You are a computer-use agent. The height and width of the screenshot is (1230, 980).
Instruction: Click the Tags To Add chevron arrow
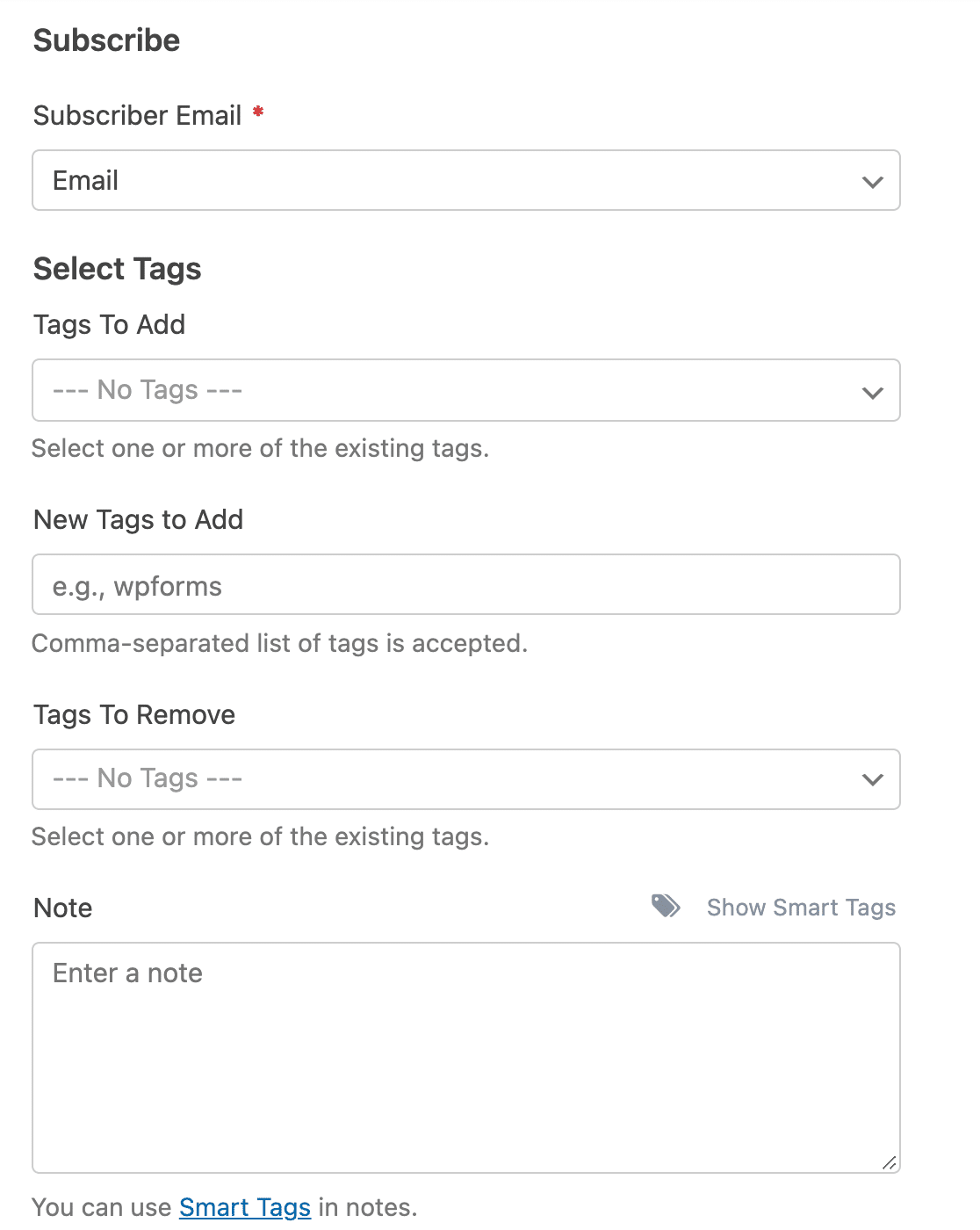pyautogui.click(x=872, y=392)
